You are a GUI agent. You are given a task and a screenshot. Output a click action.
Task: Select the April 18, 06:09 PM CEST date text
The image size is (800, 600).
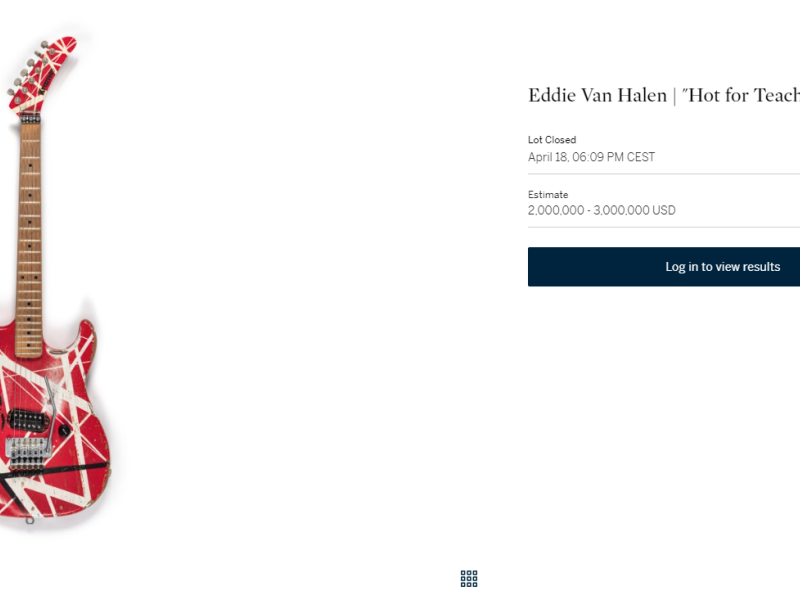(x=591, y=157)
